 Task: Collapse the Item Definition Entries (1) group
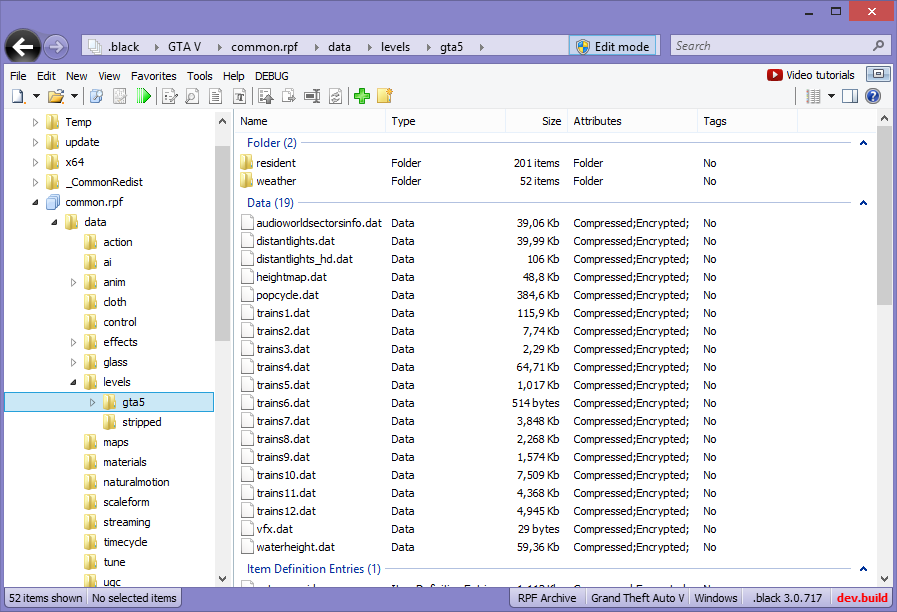863,569
